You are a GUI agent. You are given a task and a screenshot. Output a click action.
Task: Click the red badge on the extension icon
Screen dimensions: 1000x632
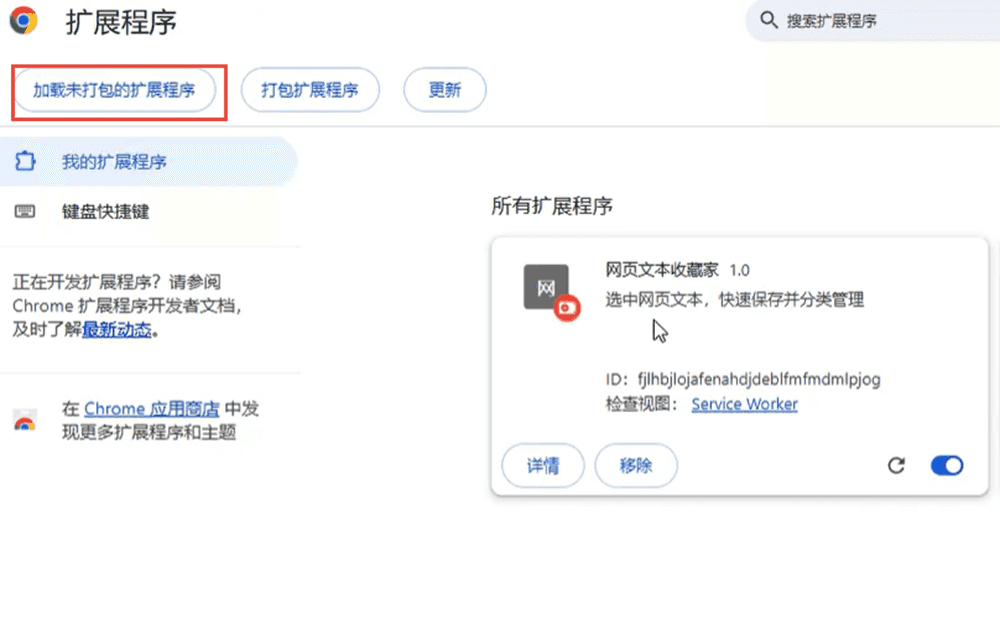(568, 308)
